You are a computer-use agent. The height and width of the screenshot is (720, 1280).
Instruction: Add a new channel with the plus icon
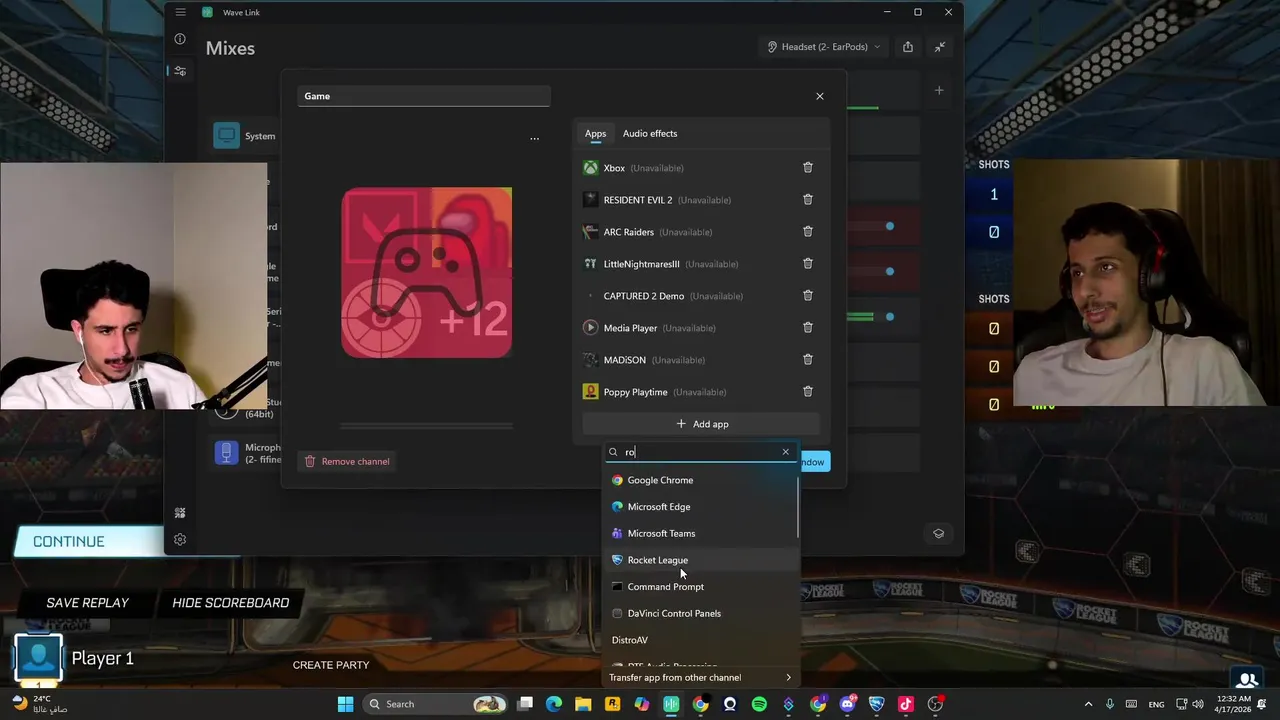(938, 91)
